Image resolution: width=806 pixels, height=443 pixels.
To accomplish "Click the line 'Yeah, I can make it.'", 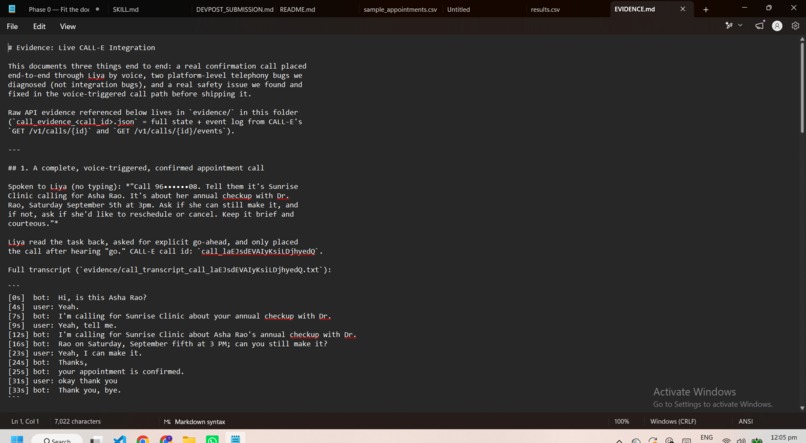I will 100,353.
